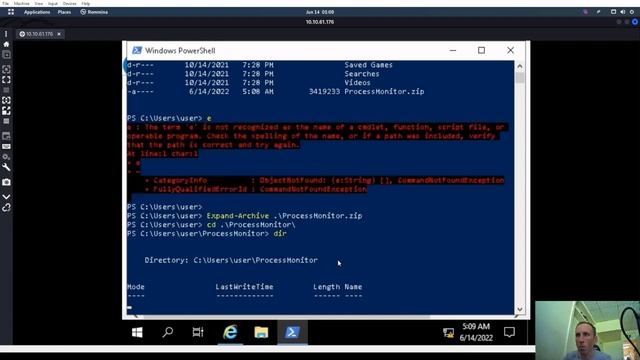Click the display icon in top panel tray
640x360 pixels.
click(613, 12)
